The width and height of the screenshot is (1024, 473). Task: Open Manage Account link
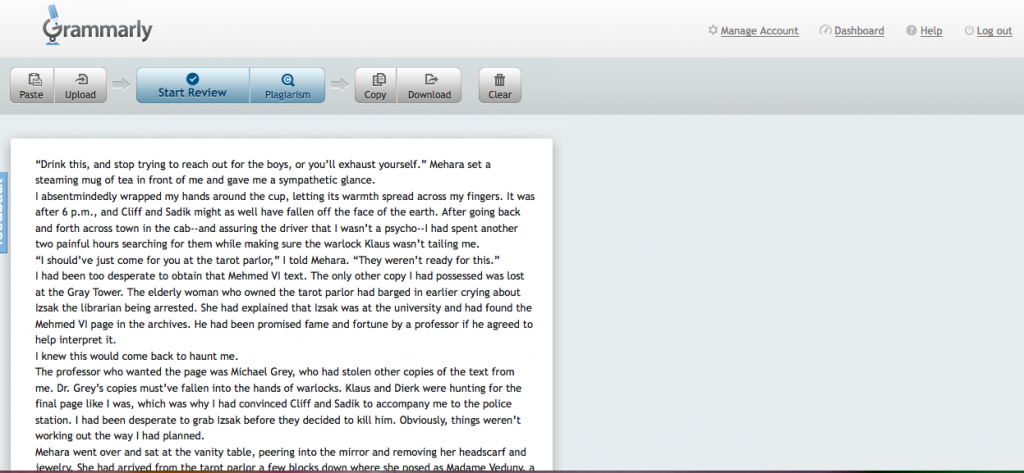pyautogui.click(x=760, y=31)
